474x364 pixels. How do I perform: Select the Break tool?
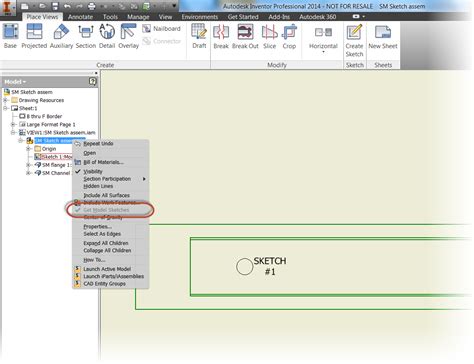(x=221, y=37)
